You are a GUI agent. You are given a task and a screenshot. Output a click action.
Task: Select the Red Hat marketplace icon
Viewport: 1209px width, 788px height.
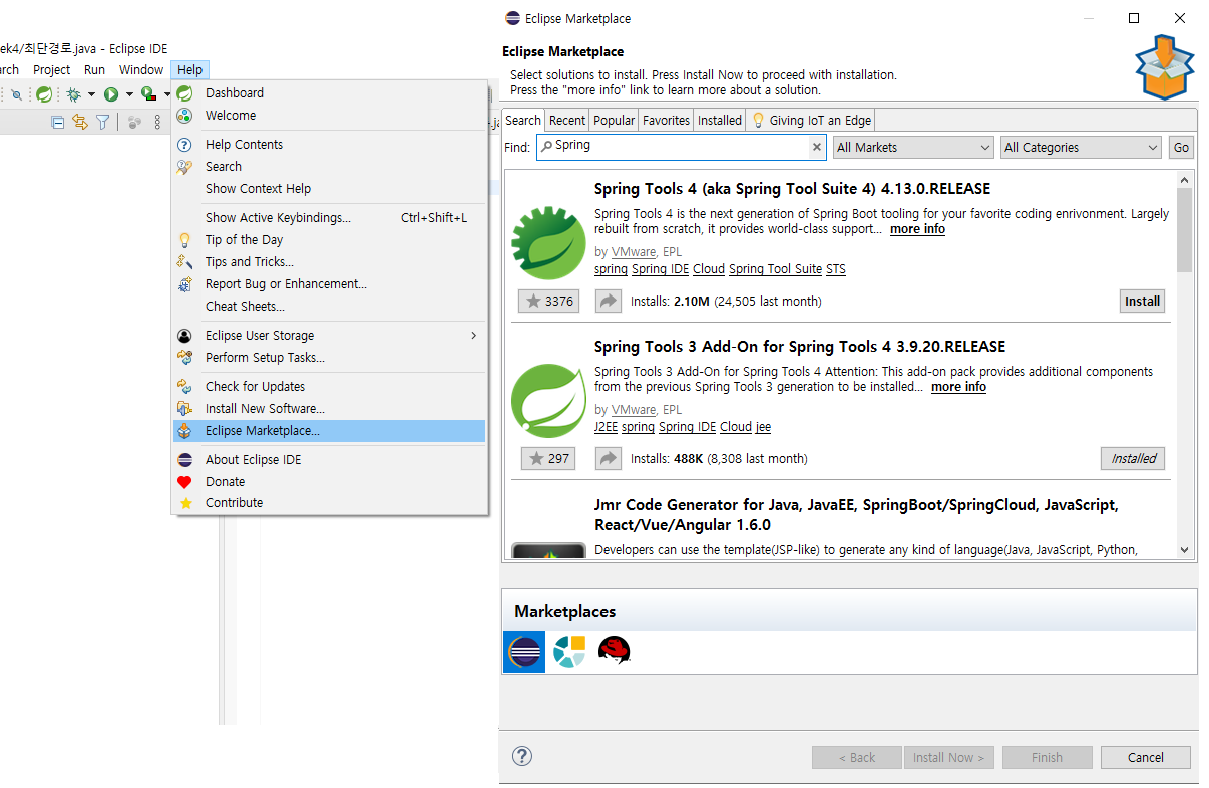click(x=614, y=652)
